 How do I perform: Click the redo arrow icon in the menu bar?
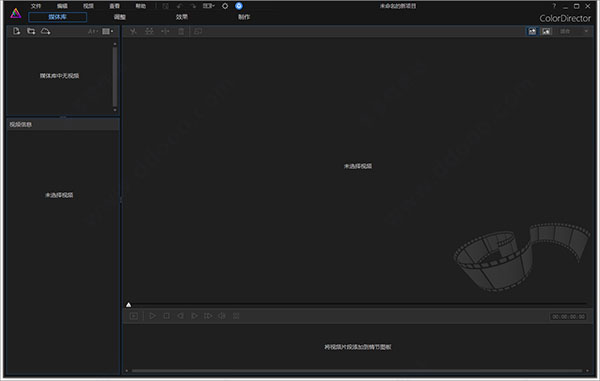click(x=193, y=6)
